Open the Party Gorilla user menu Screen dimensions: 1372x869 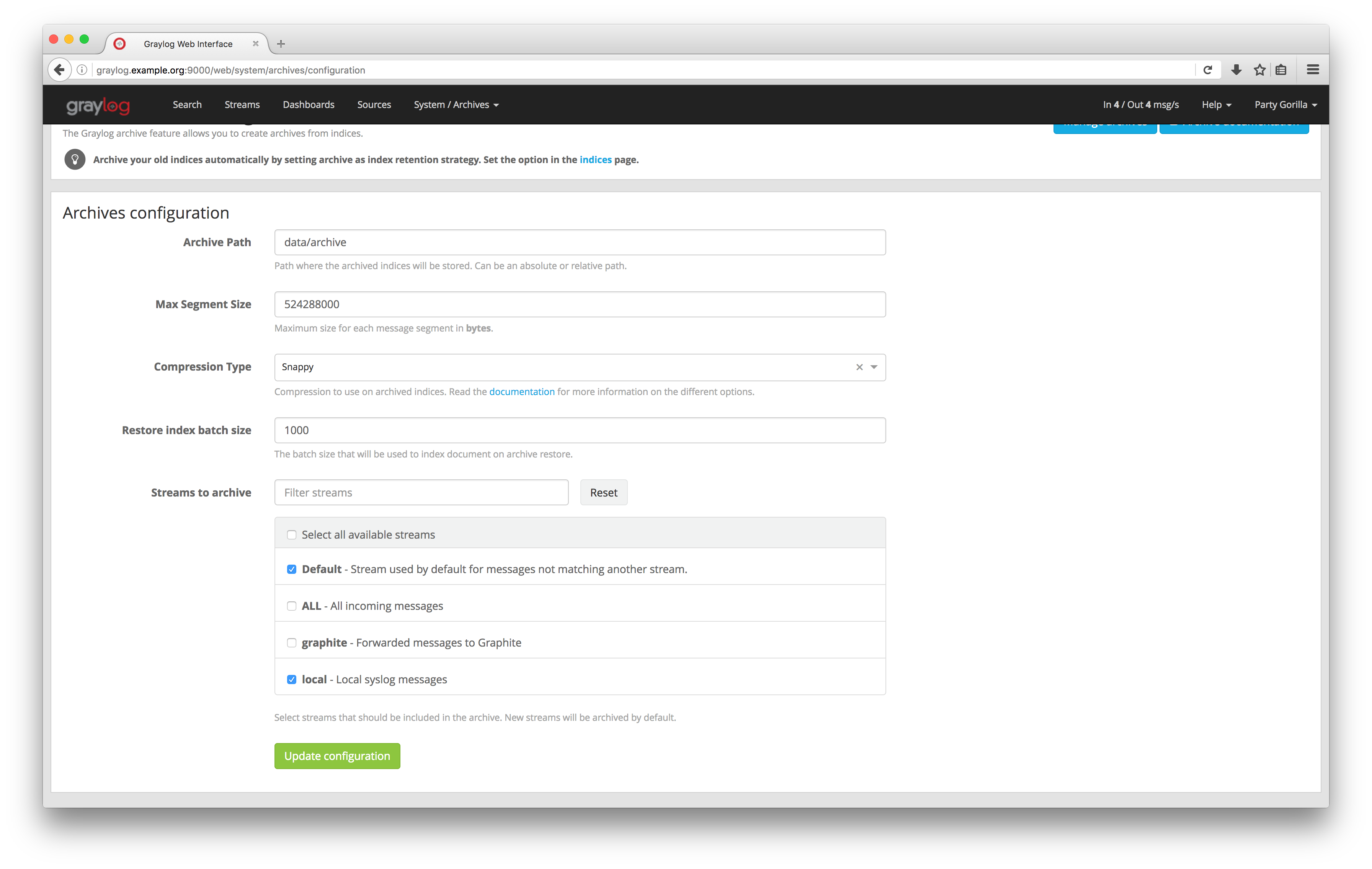(x=1285, y=105)
